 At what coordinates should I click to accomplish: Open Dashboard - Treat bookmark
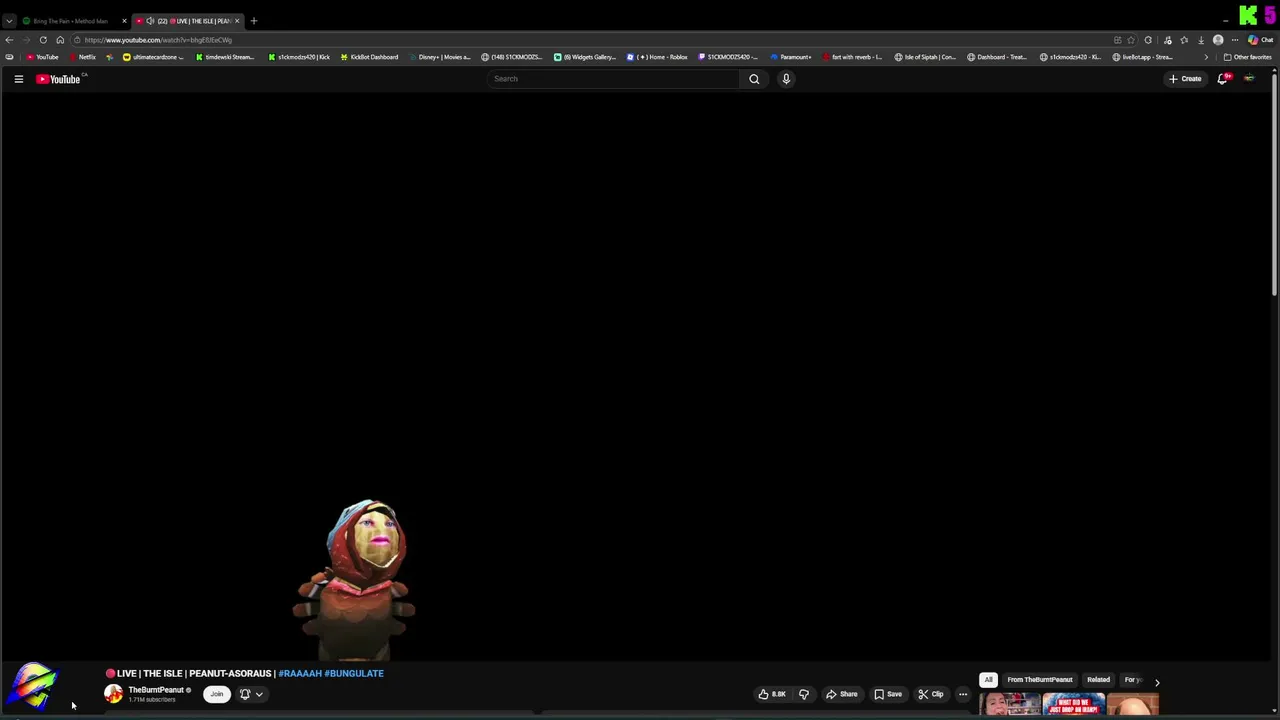click(997, 57)
